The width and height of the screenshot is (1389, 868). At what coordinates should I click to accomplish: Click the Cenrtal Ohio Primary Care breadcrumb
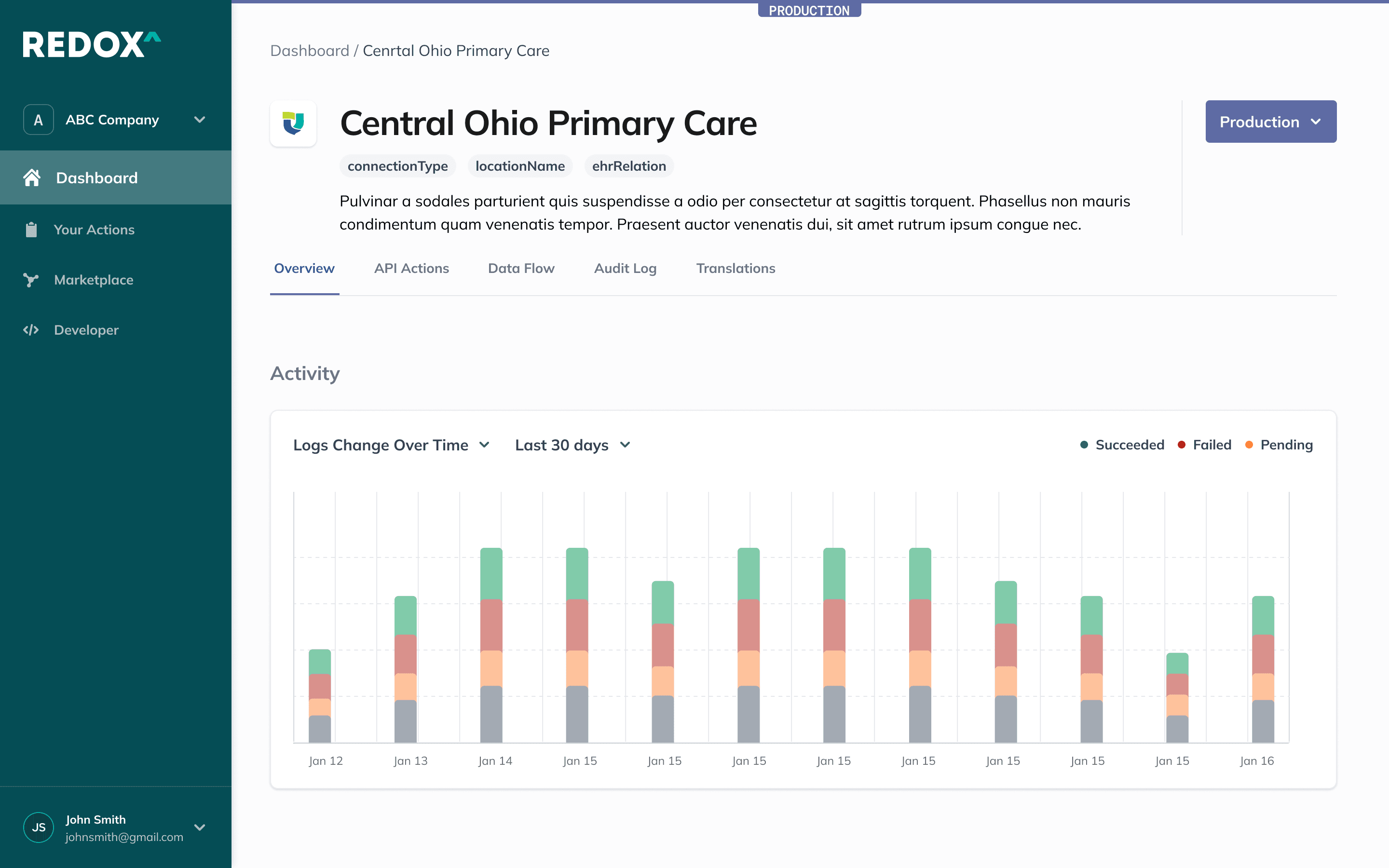coord(456,51)
